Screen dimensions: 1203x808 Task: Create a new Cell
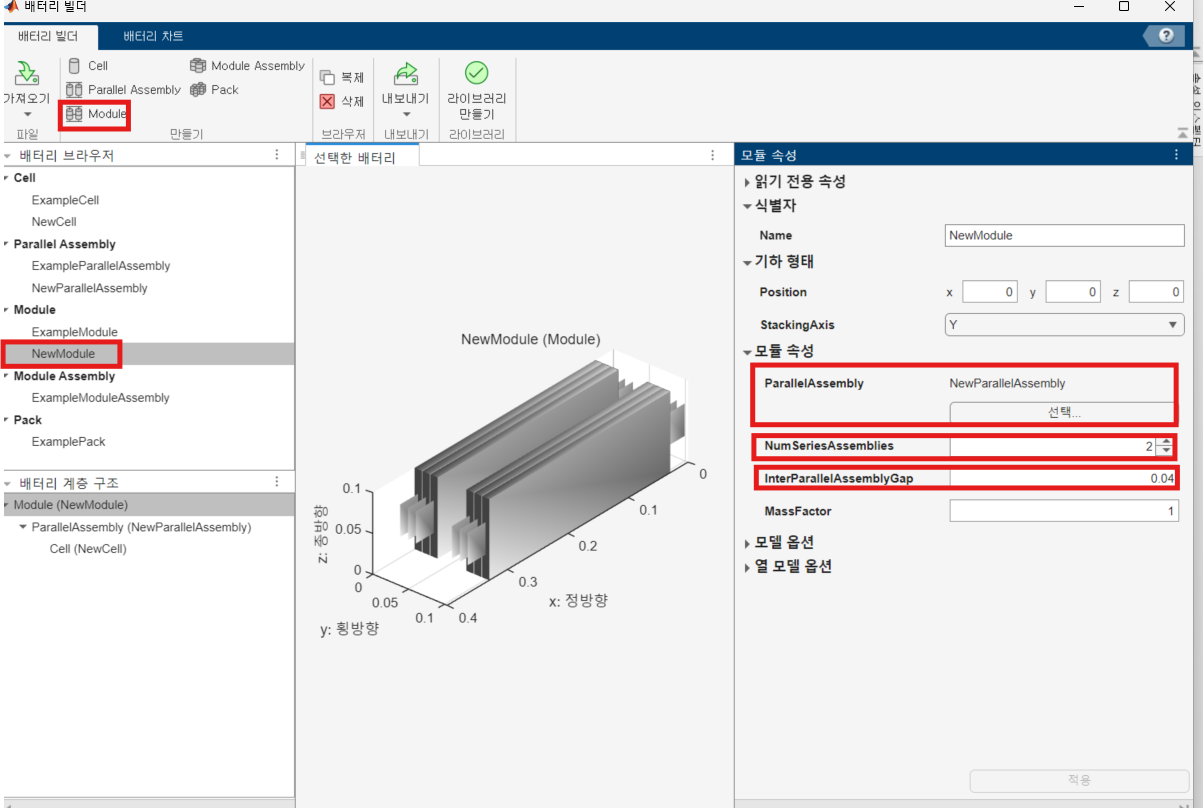pyautogui.click(x=88, y=66)
